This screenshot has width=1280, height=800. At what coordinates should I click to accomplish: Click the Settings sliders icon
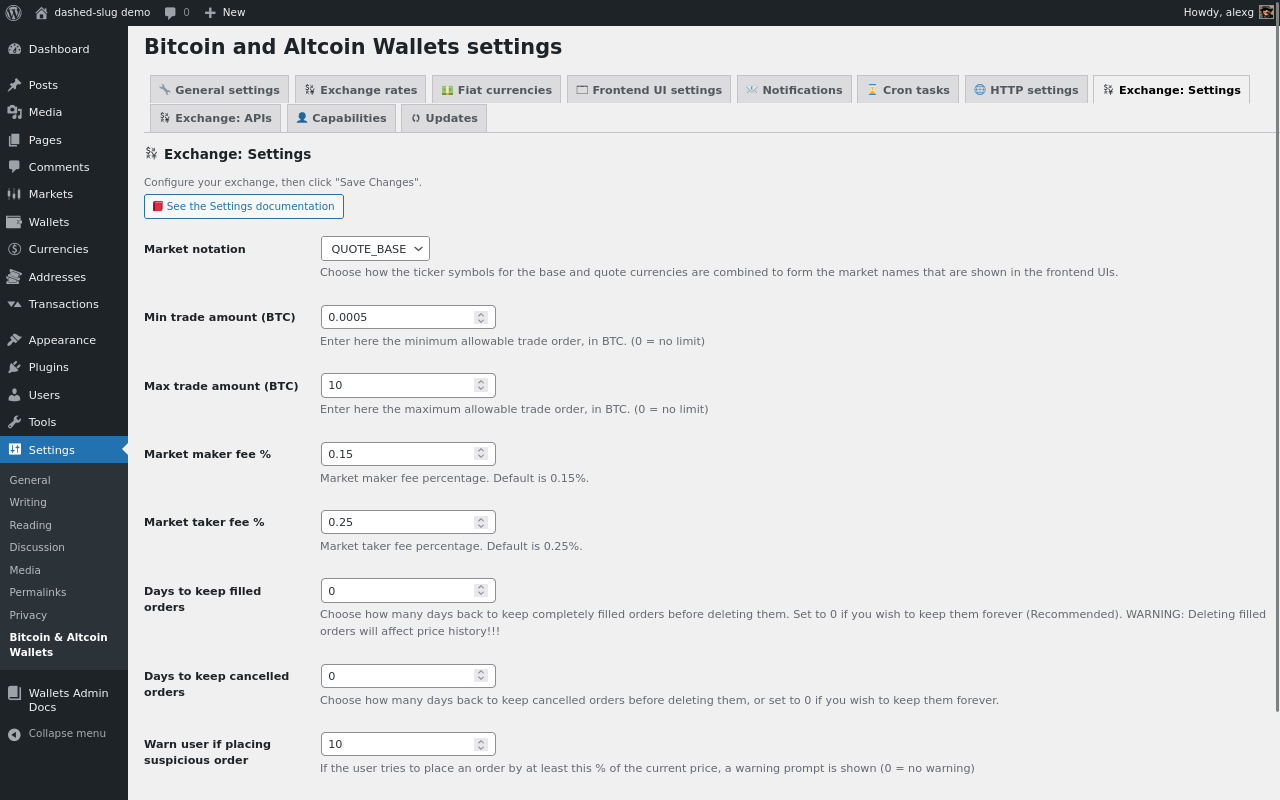click(x=14, y=450)
